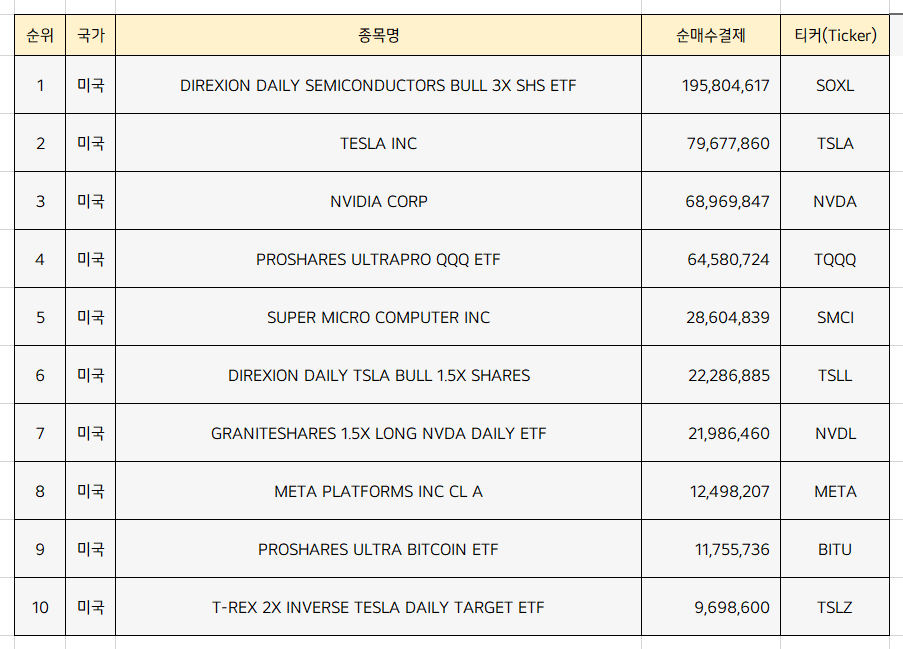Click the META PLATFORMS INC CL A cell
The width and height of the screenshot is (903, 649).
pyautogui.click(x=378, y=491)
